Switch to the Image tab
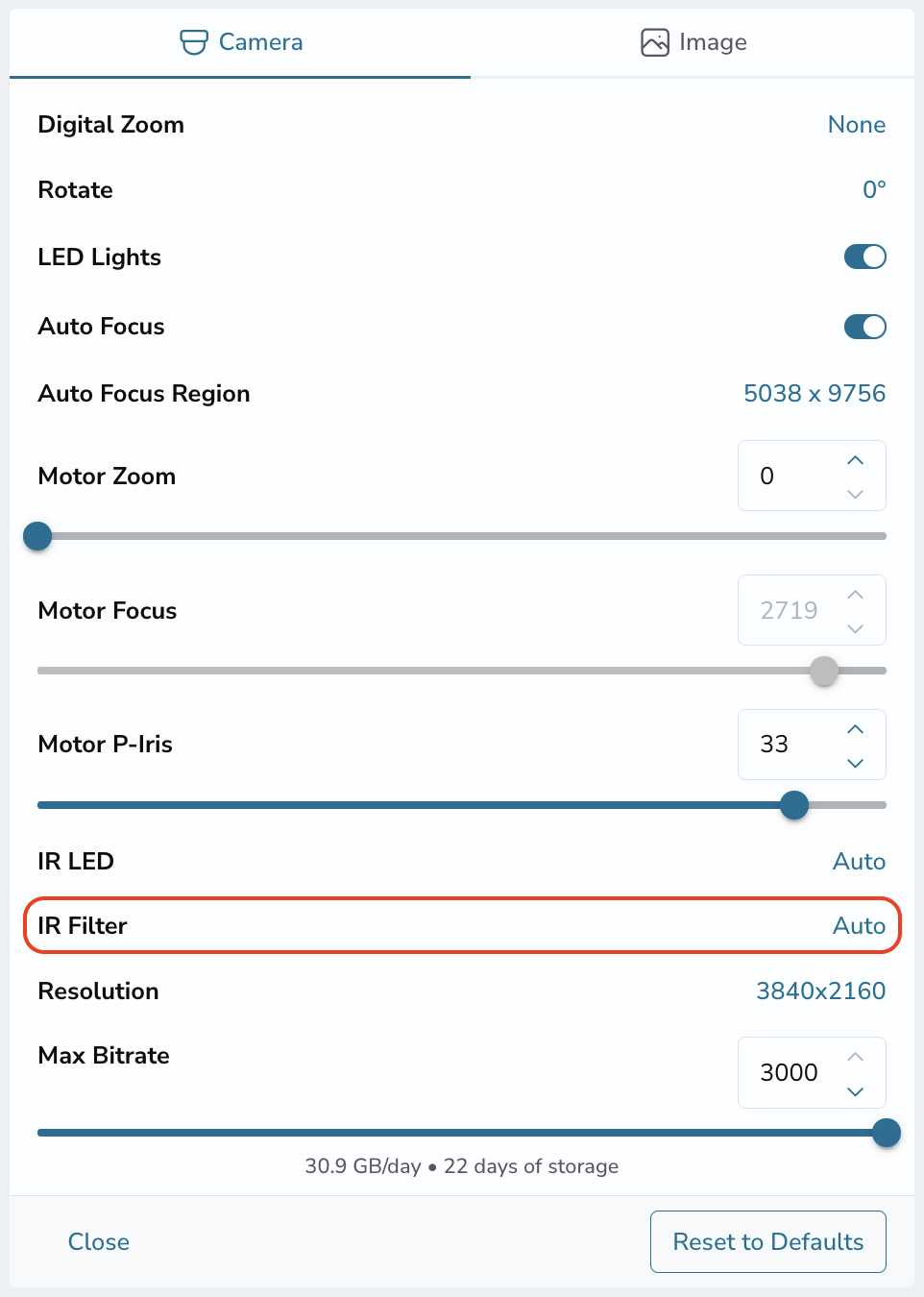The image size is (924, 1297). click(x=693, y=42)
